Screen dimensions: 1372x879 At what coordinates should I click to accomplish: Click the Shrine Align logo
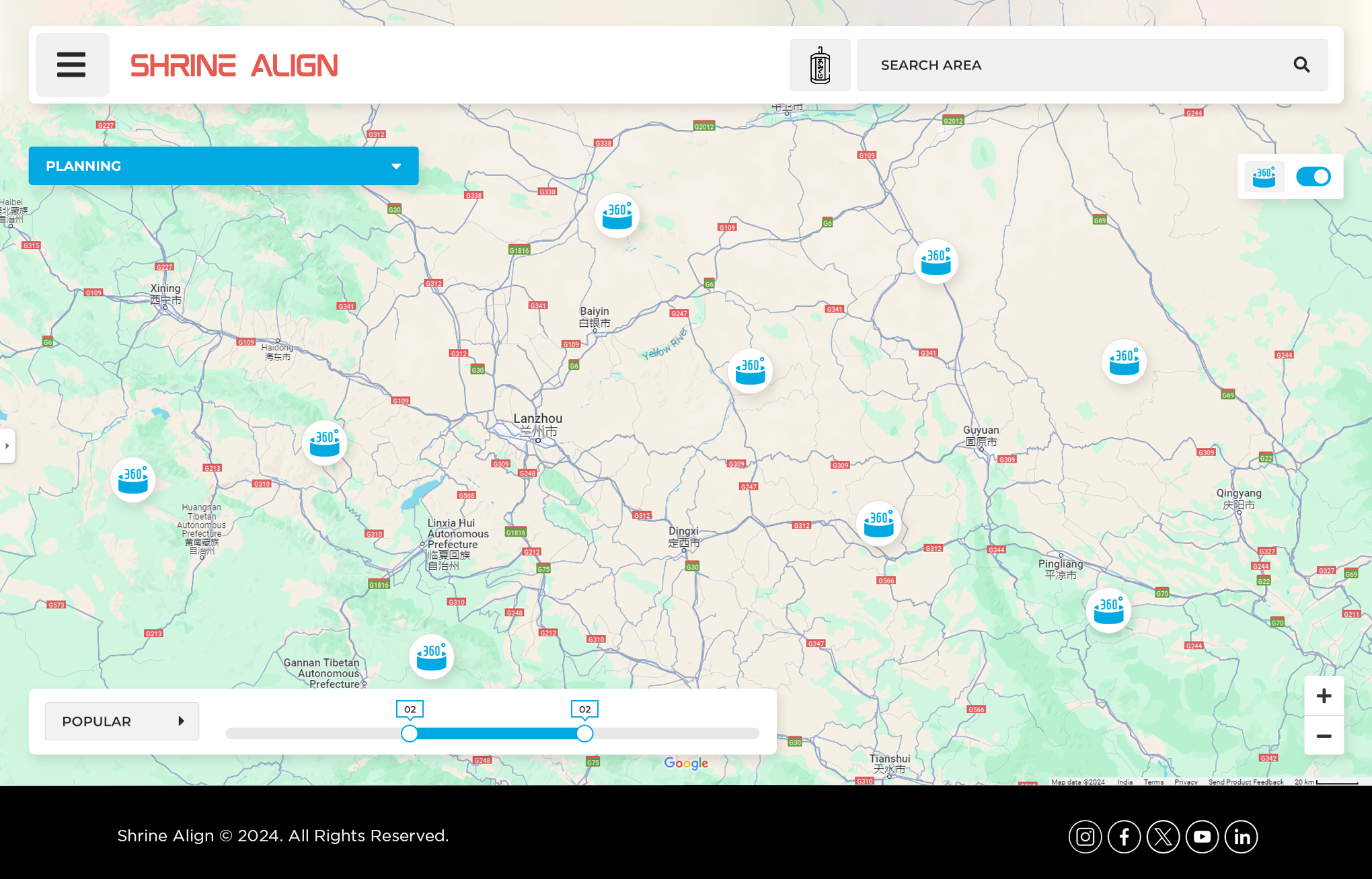234,65
